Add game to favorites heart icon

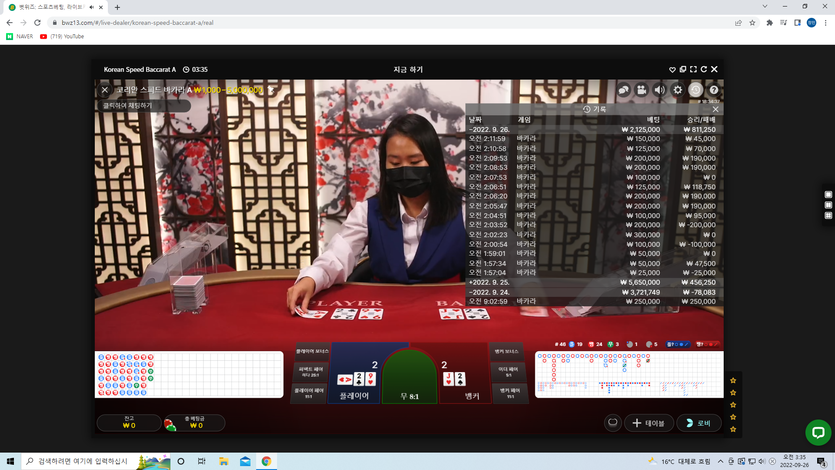[x=672, y=69]
